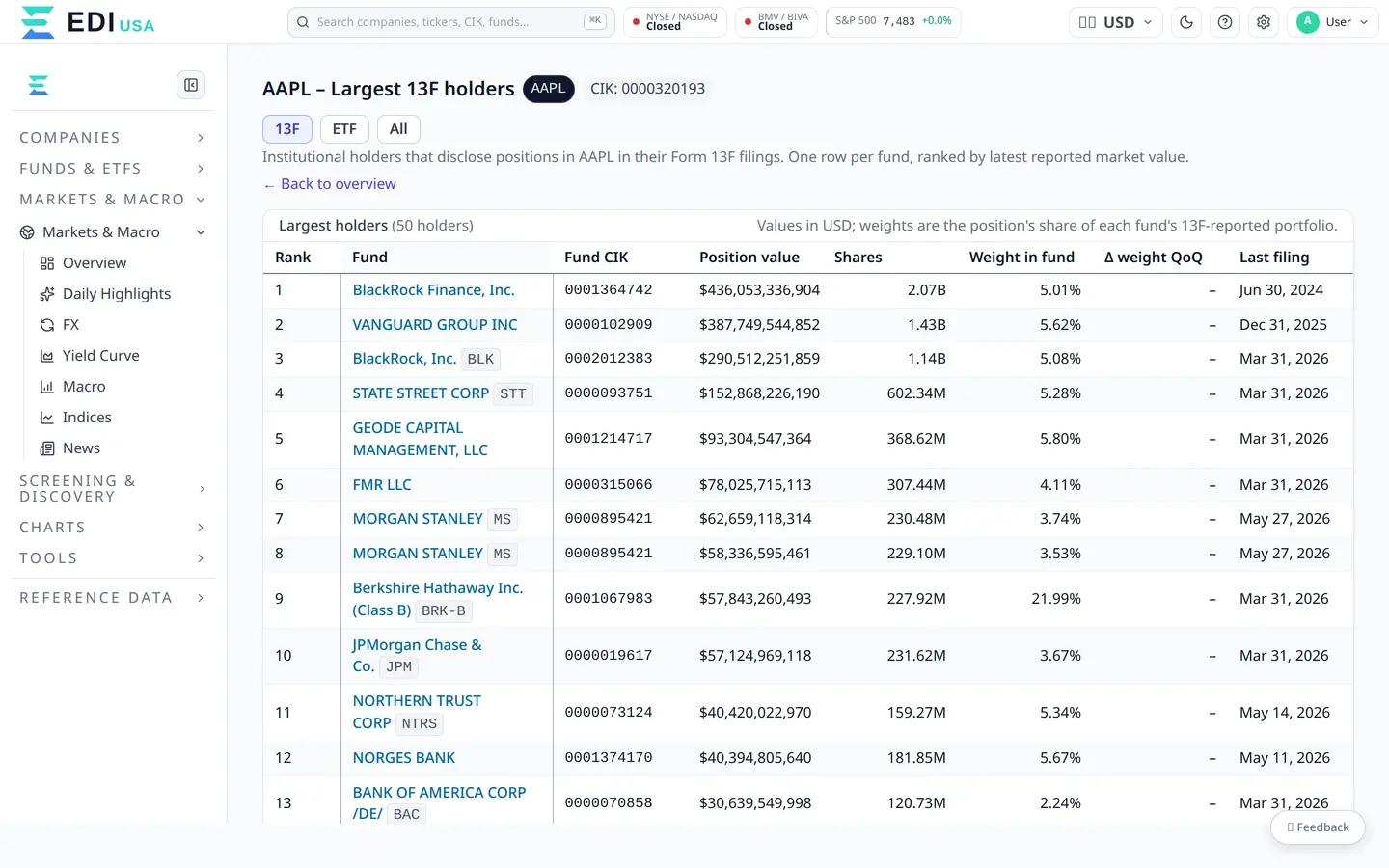Click the STT ticker tag

point(513,393)
